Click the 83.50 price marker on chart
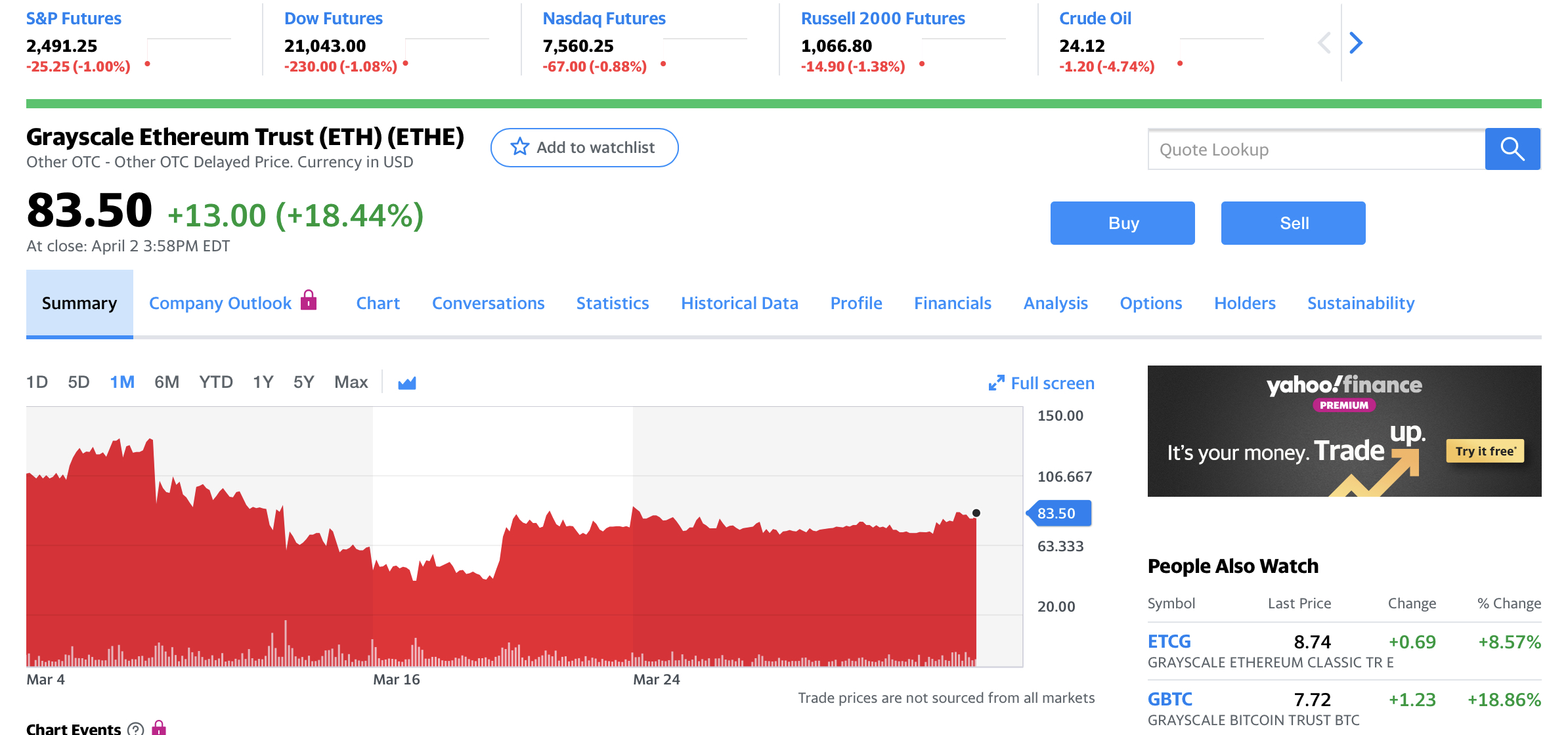Viewport: 1568px width, 735px height. coord(1059,513)
